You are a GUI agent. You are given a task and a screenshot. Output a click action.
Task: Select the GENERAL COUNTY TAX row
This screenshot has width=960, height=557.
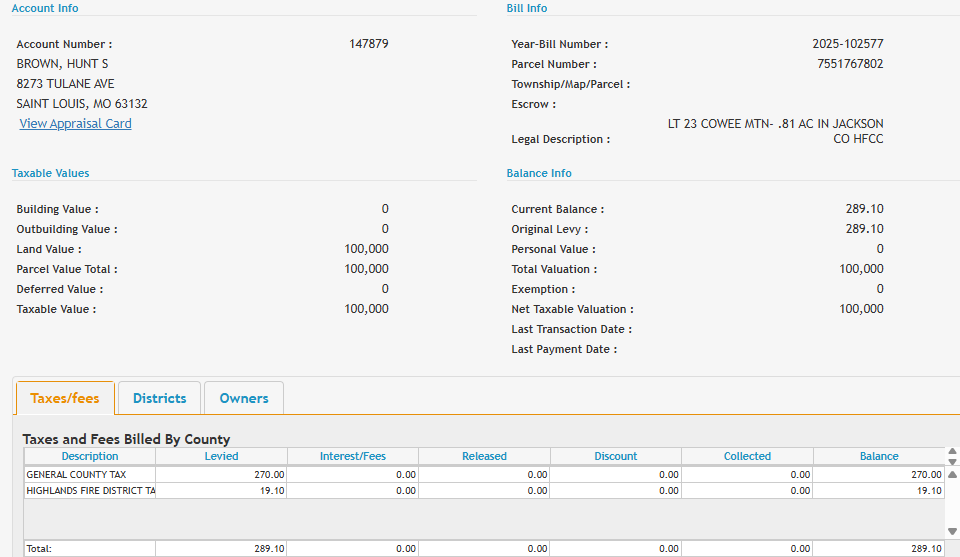(x=90, y=475)
